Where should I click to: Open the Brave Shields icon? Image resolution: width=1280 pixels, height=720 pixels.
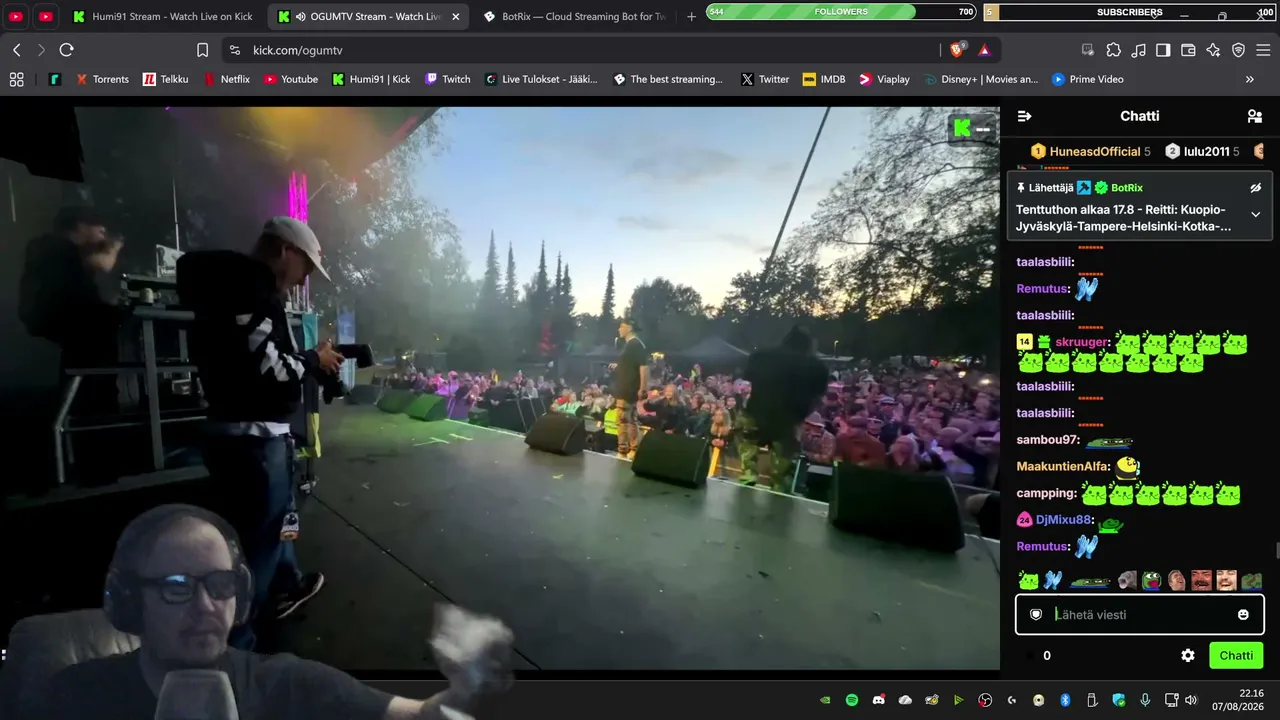click(x=958, y=50)
